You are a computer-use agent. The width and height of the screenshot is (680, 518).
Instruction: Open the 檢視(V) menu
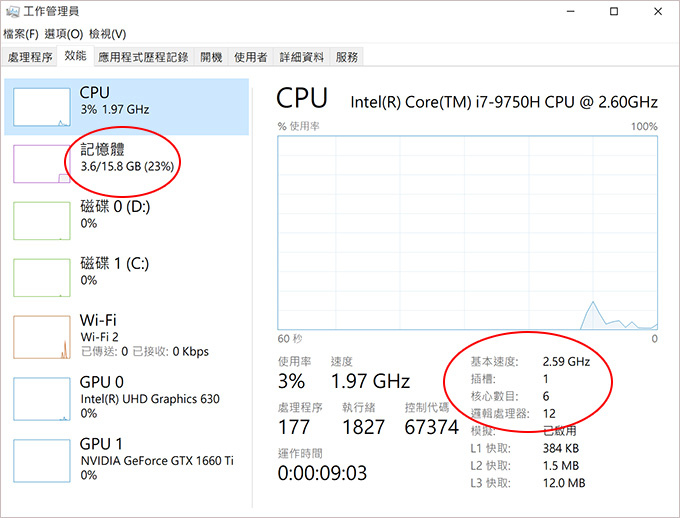[108, 34]
